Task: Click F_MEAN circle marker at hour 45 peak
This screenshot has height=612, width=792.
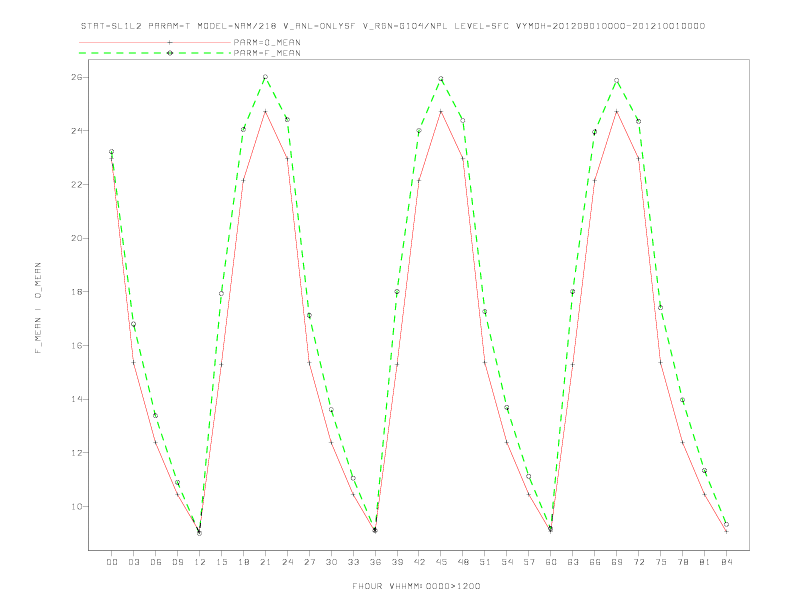Action: click(441, 79)
